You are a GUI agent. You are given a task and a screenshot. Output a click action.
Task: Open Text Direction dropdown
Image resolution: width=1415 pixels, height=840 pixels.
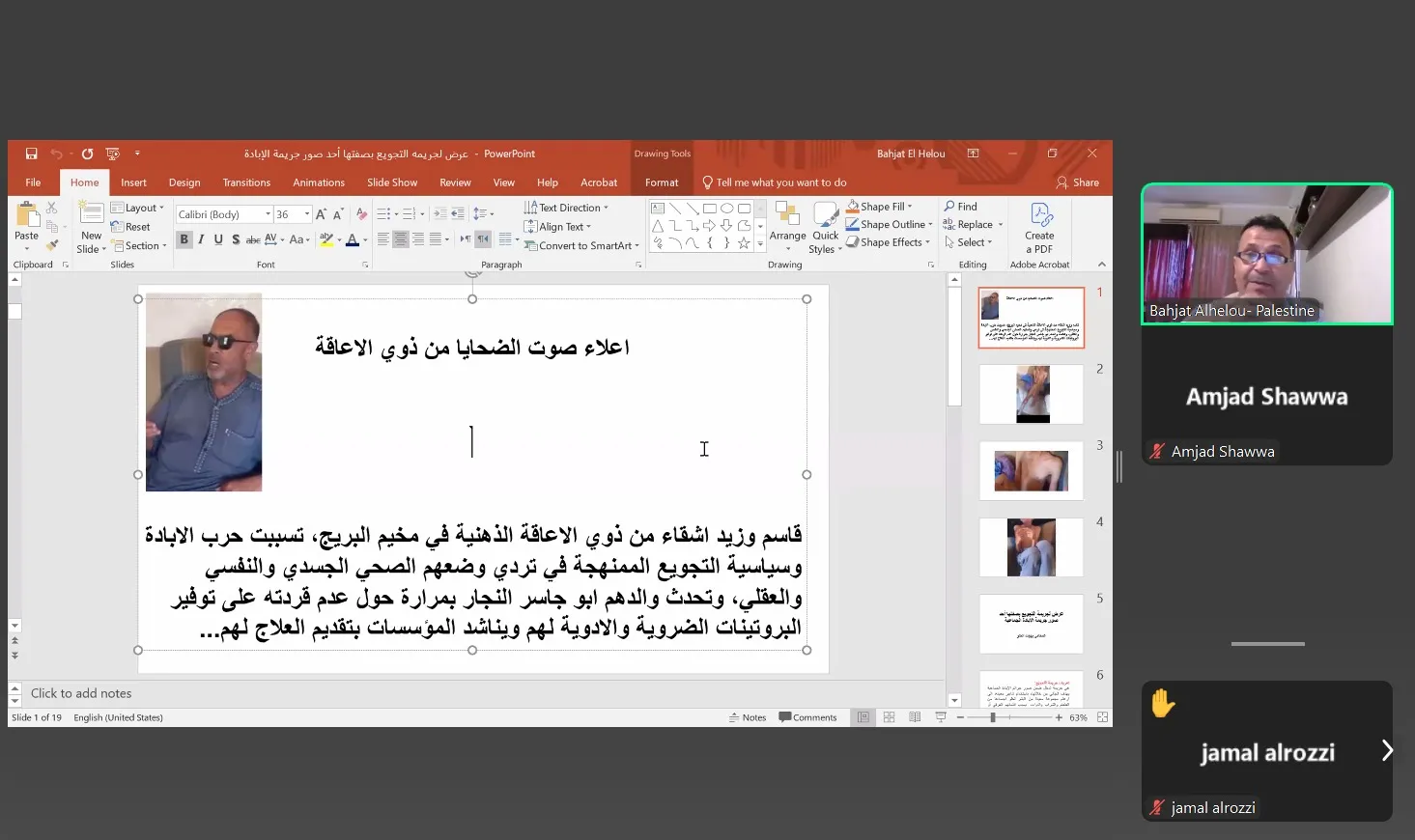click(566, 208)
